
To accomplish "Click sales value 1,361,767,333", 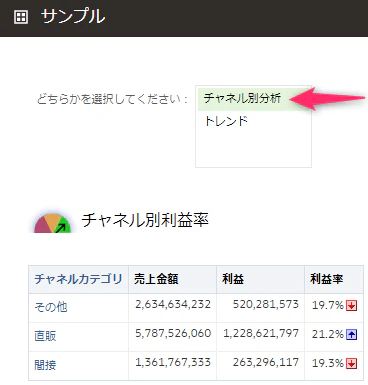I will pos(173,362).
